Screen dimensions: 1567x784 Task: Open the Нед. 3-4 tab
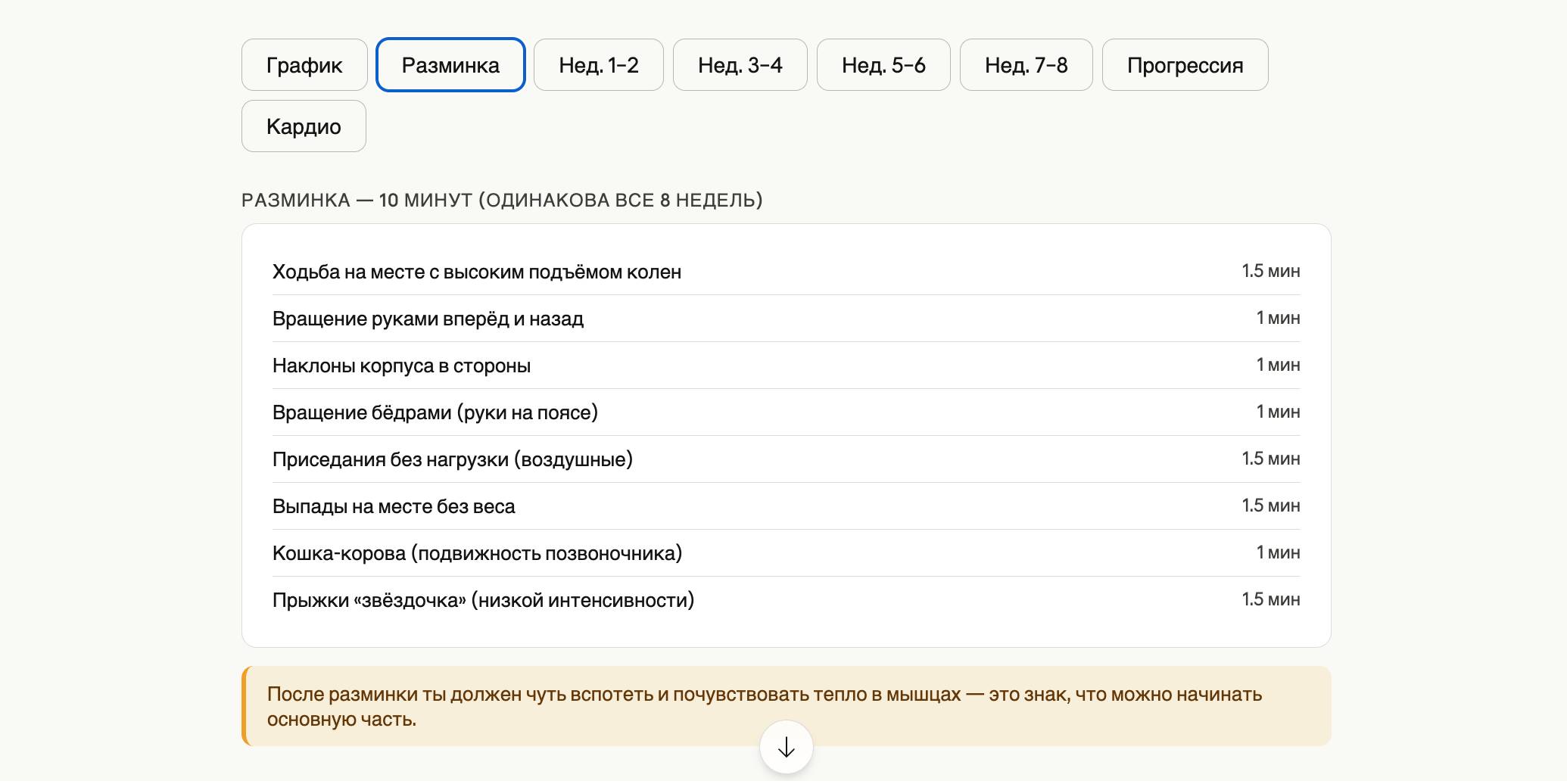point(740,65)
